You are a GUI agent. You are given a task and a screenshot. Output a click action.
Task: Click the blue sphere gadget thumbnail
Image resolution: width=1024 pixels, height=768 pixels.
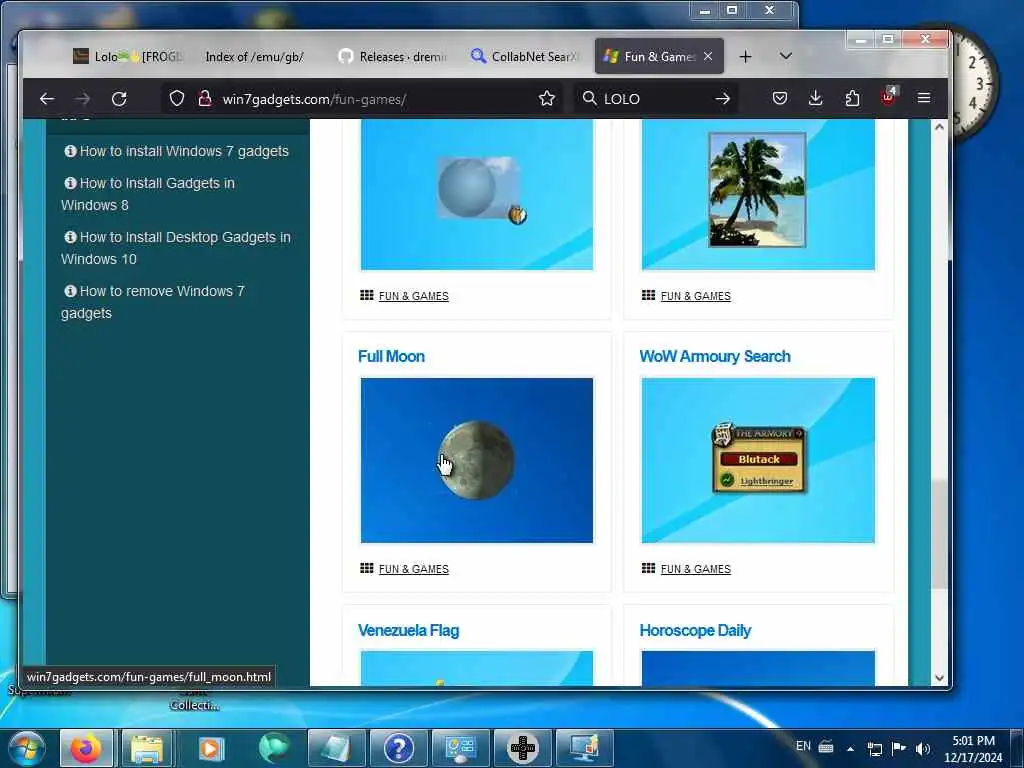pyautogui.click(x=477, y=194)
